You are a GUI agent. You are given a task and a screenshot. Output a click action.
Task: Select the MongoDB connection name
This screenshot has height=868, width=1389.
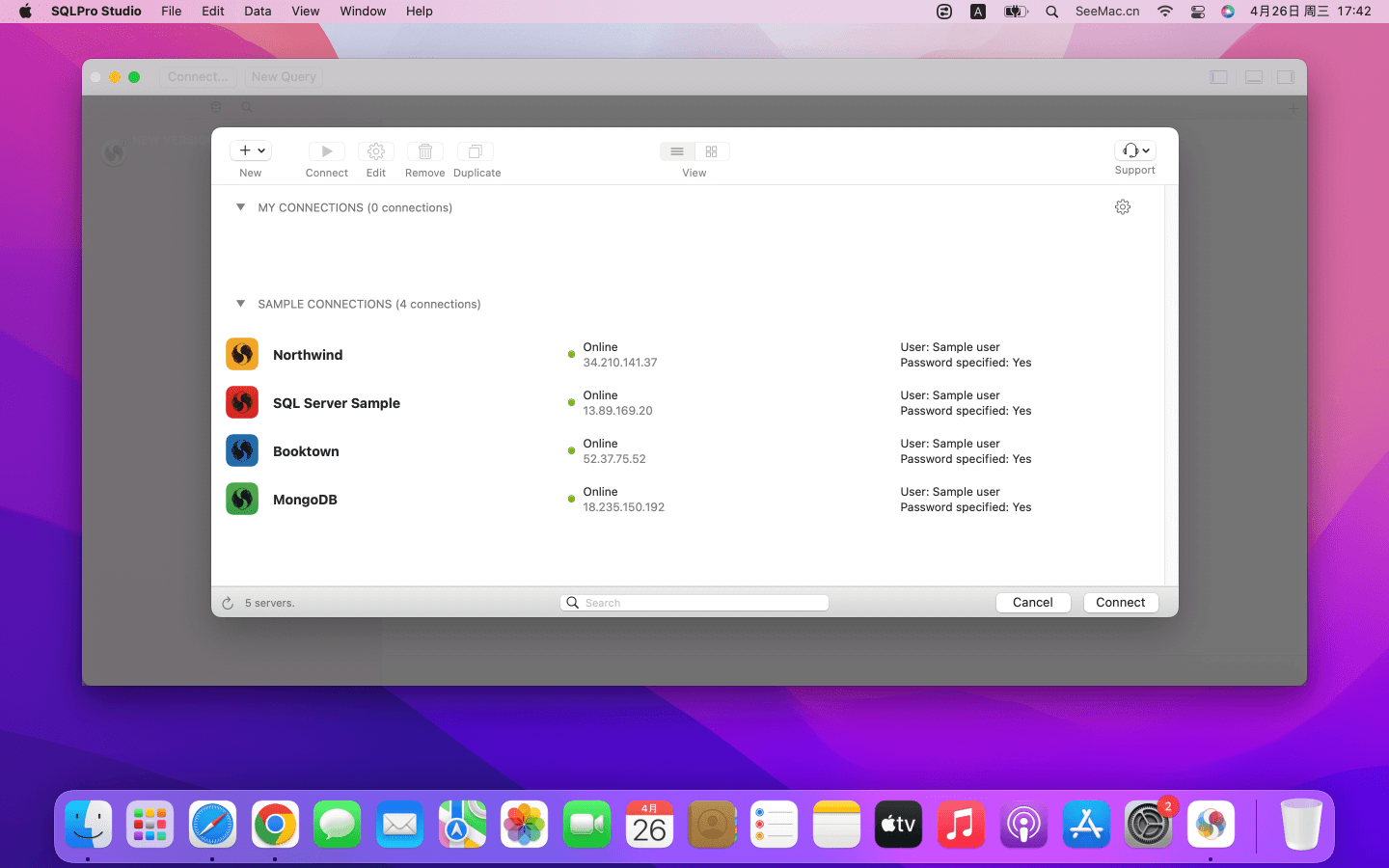click(305, 500)
